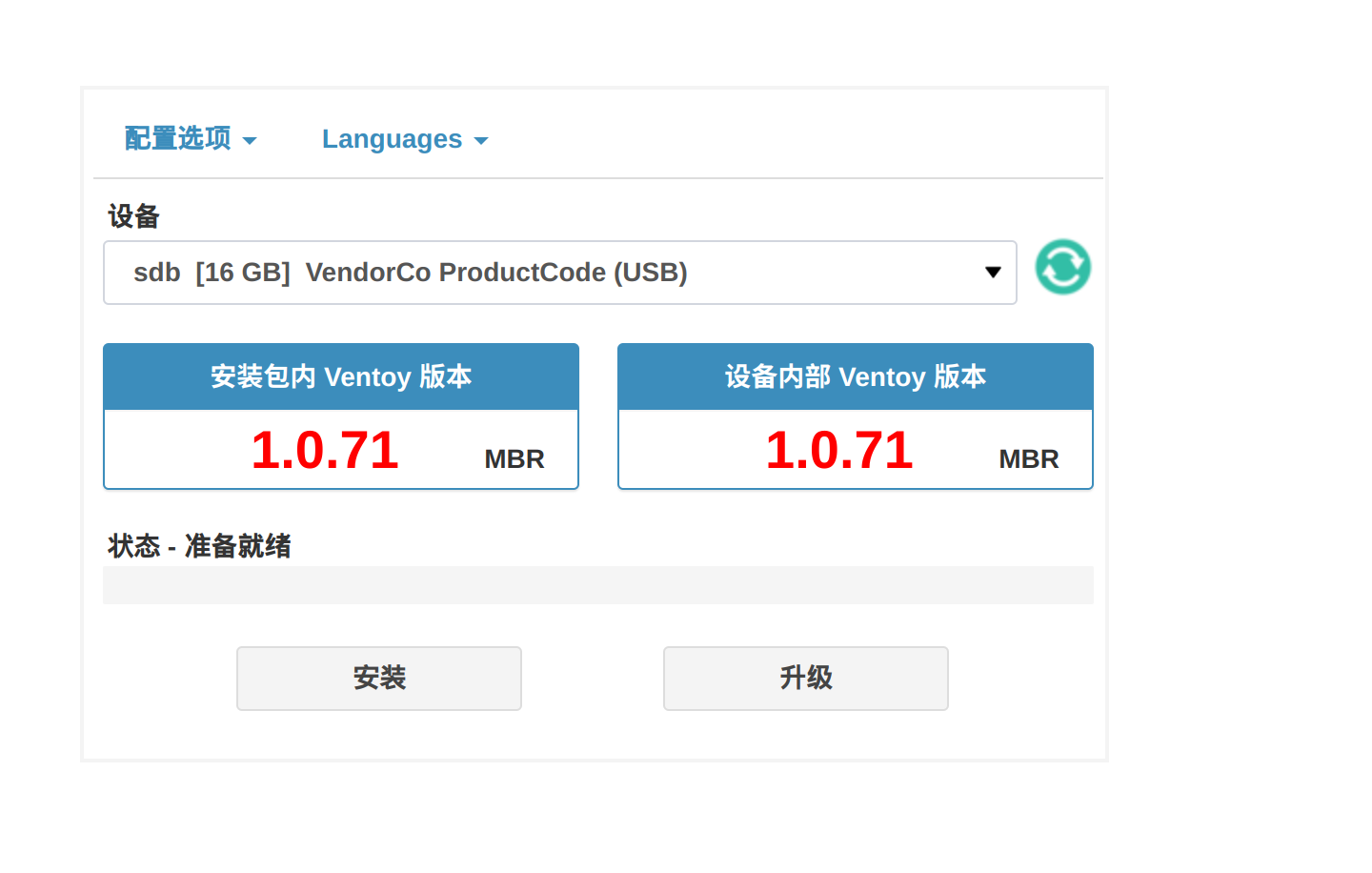Click version 1.0.71 in the 设备内部 panel

click(839, 450)
